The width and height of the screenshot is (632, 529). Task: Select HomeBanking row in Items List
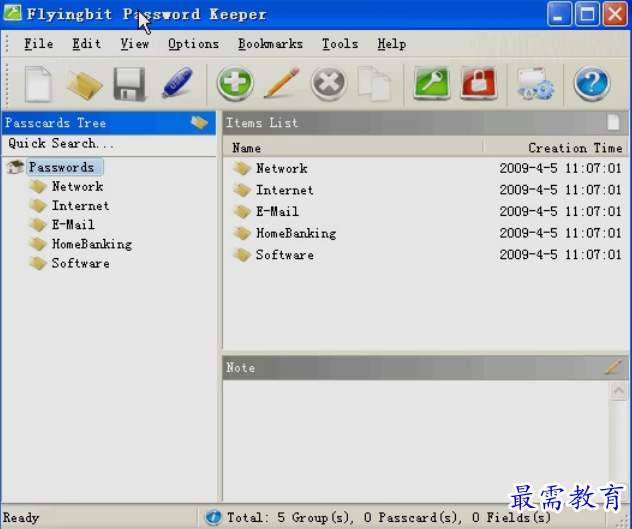(425, 233)
